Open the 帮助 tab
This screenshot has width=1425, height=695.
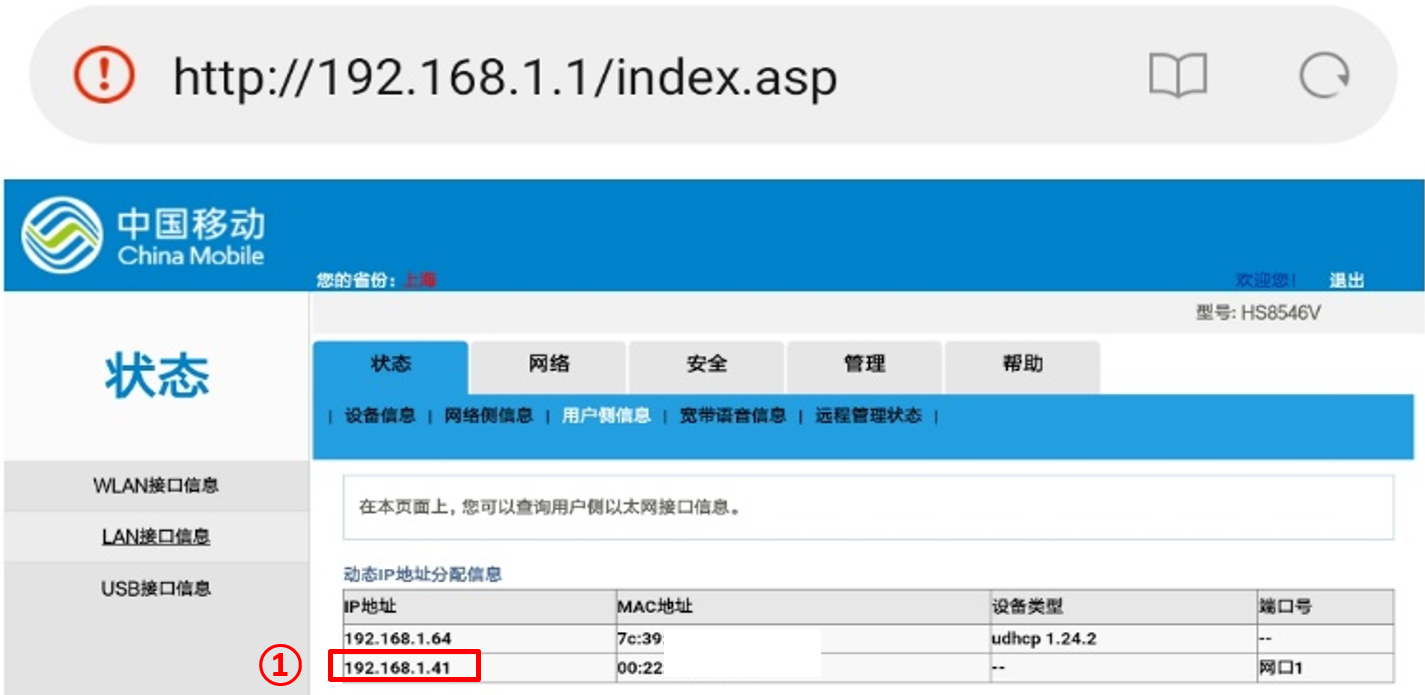[x=1022, y=365]
